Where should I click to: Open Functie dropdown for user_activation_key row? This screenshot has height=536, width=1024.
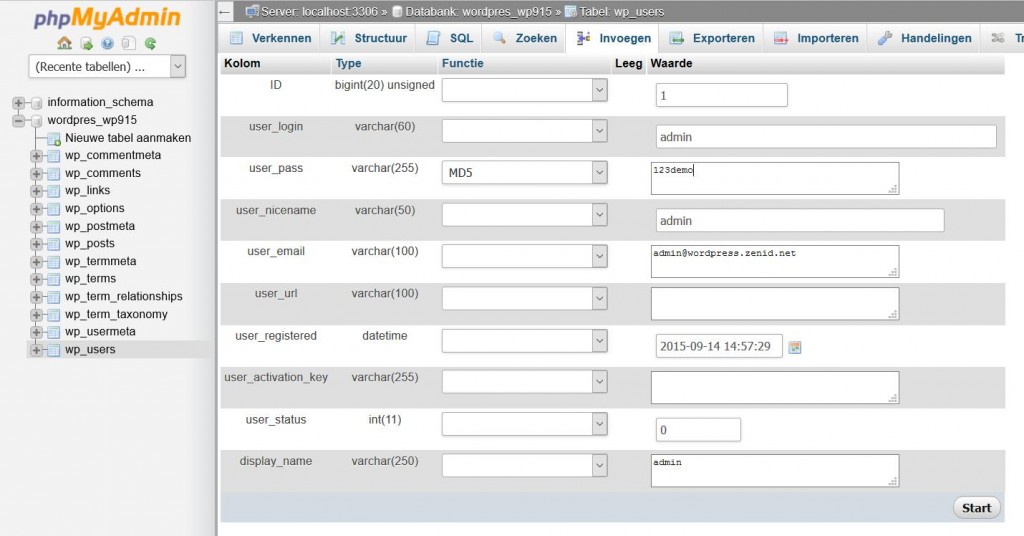[x=524, y=382]
